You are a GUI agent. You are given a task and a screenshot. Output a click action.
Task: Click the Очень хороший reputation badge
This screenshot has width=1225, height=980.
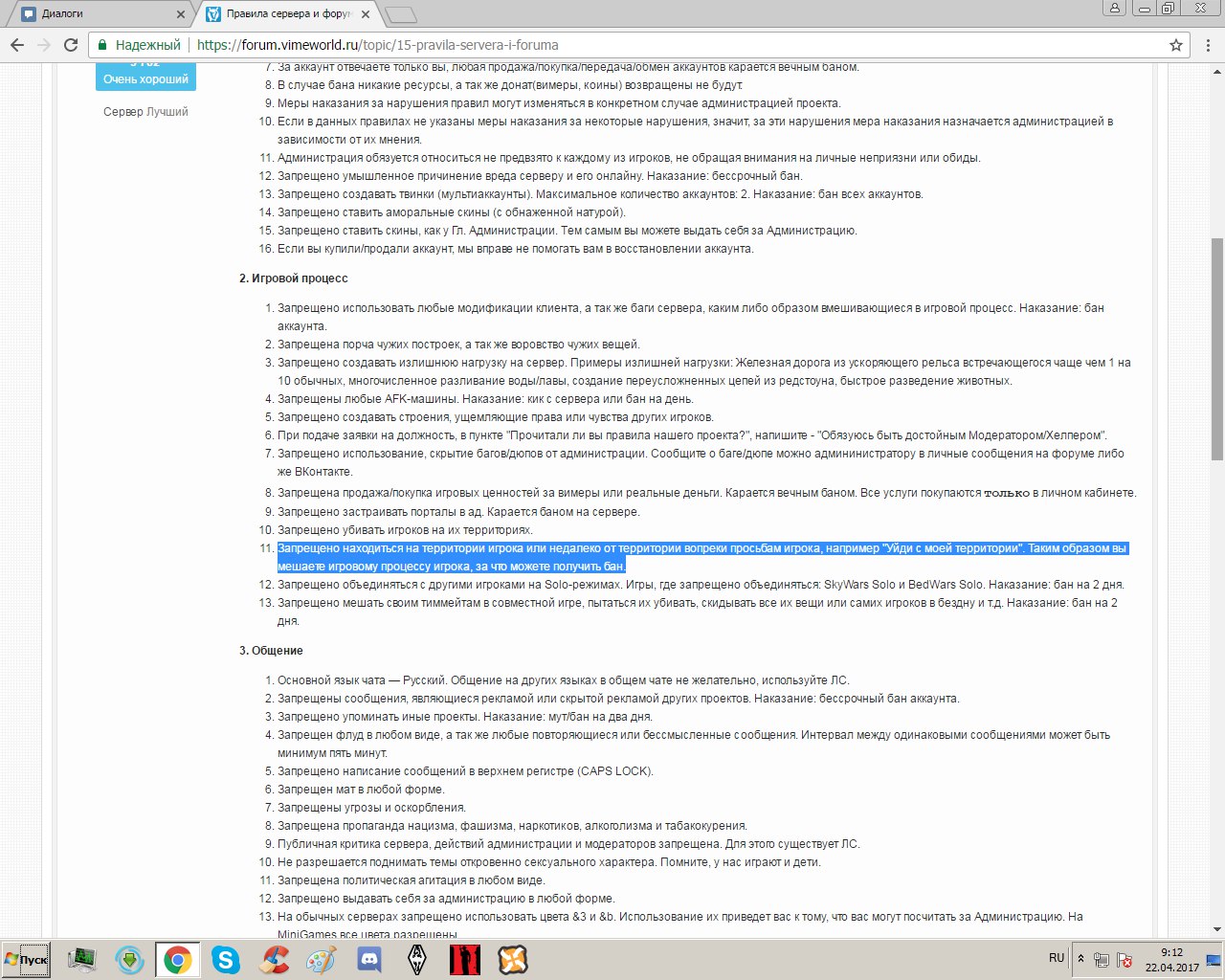[145, 79]
